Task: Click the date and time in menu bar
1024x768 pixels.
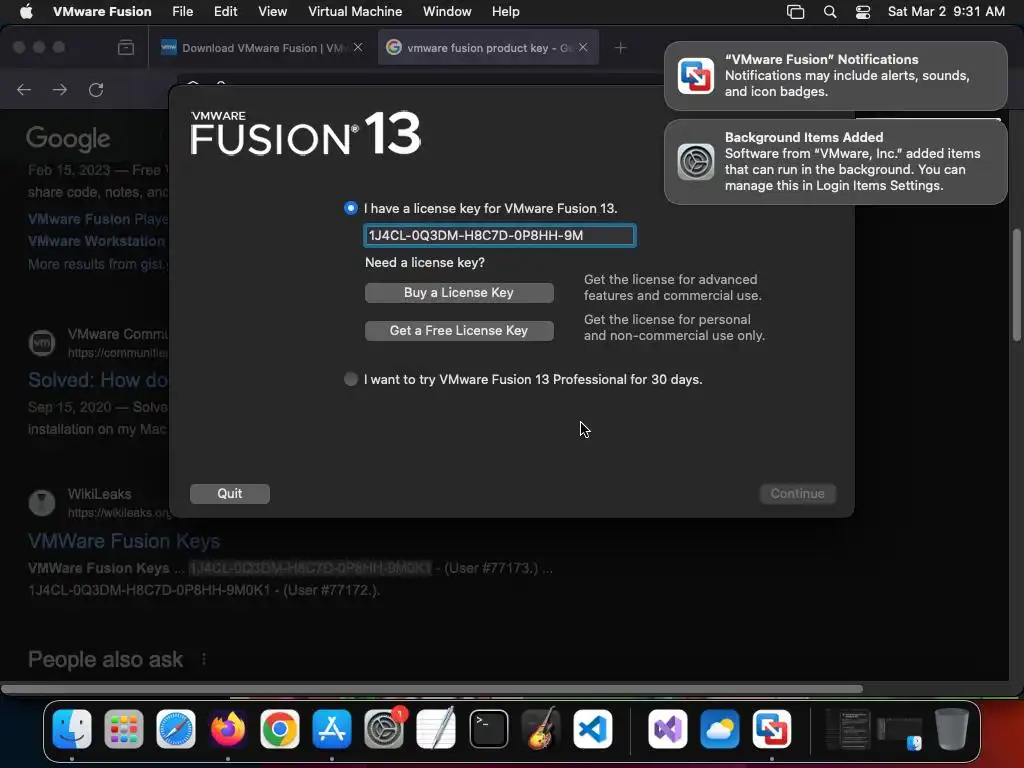Action: [946, 11]
